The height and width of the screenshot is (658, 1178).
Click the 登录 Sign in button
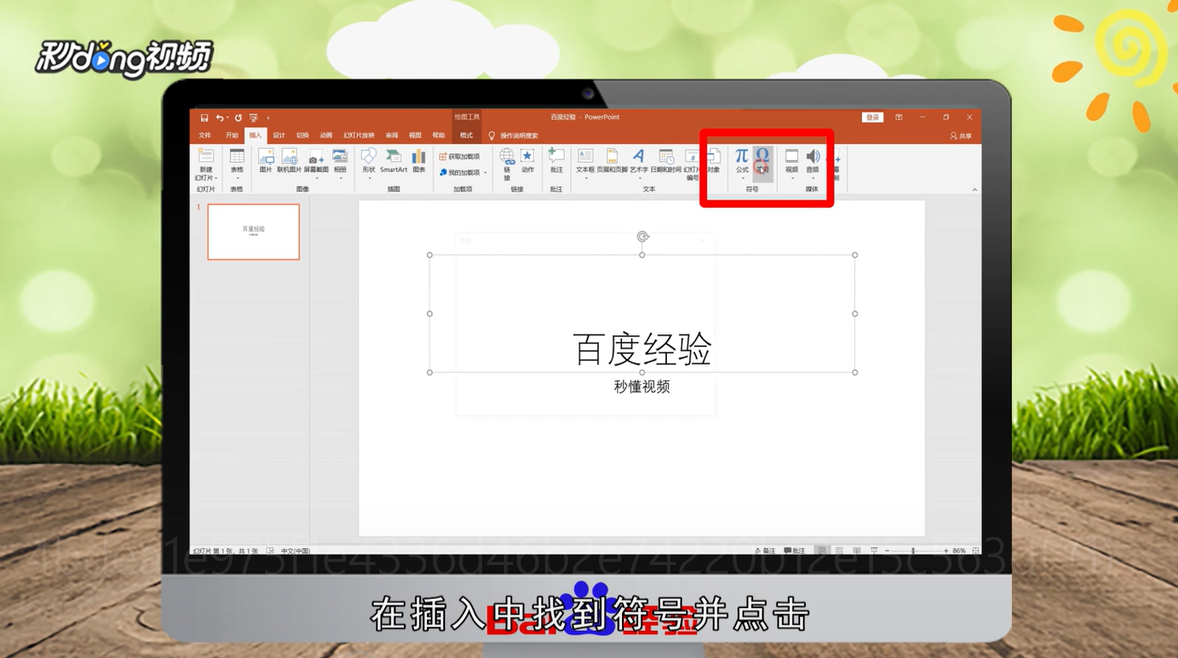tap(872, 117)
